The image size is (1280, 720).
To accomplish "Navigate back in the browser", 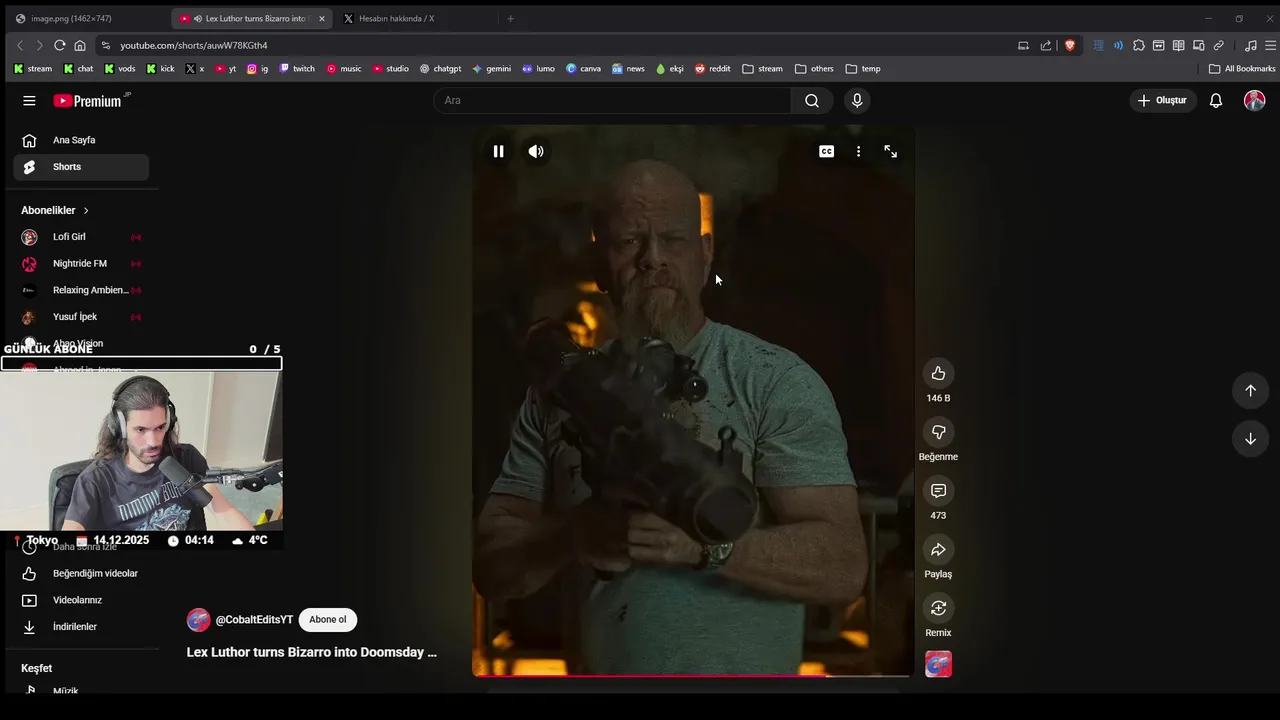I will point(20,45).
